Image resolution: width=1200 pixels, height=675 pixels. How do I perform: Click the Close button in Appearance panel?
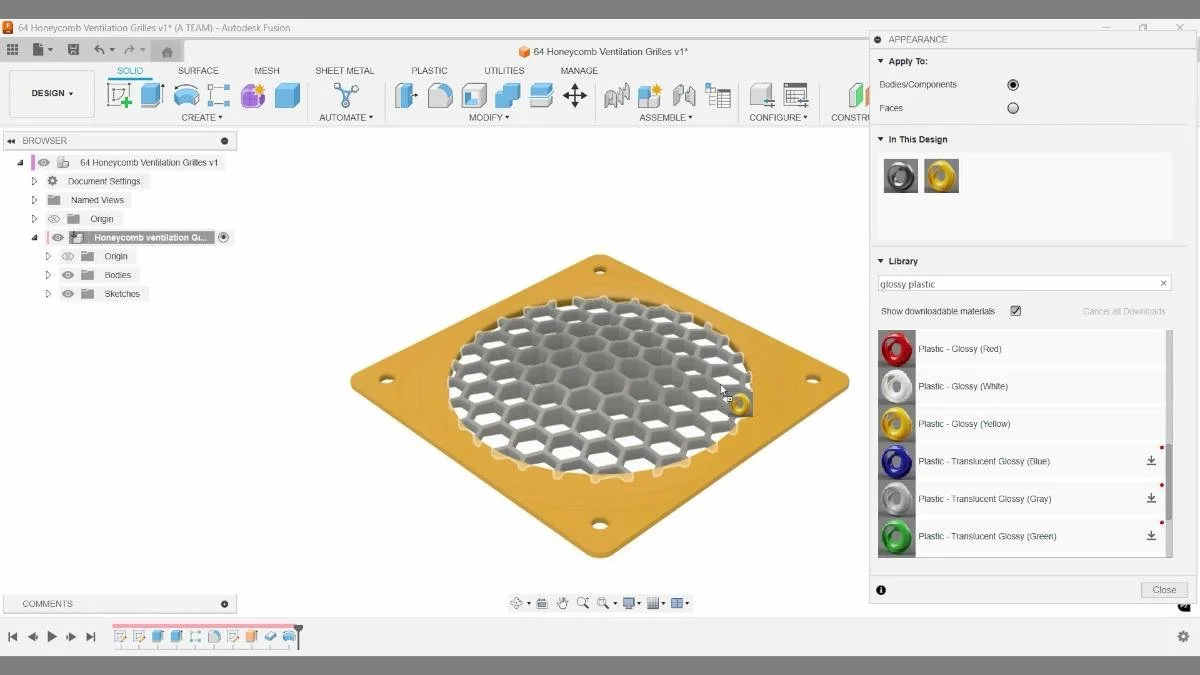(1163, 589)
